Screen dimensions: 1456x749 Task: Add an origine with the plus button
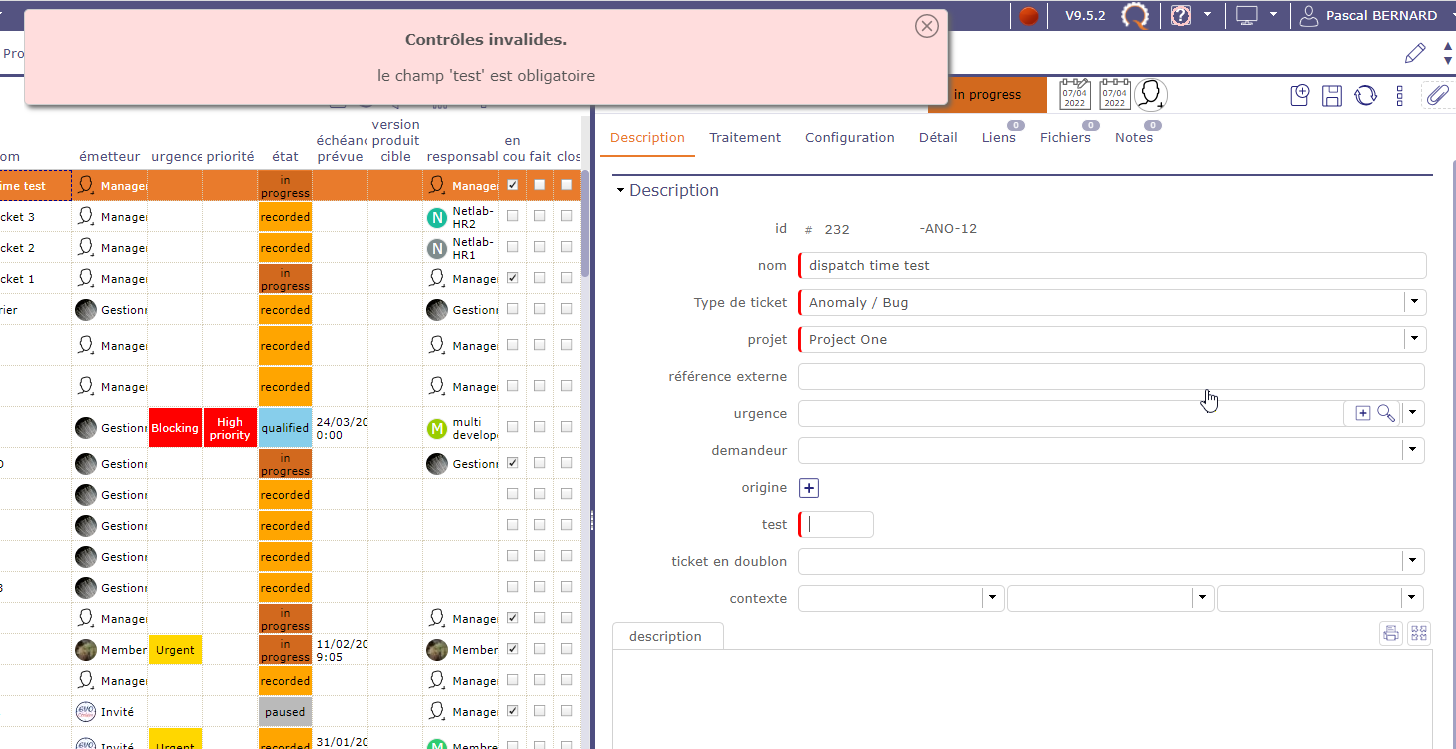(810, 488)
